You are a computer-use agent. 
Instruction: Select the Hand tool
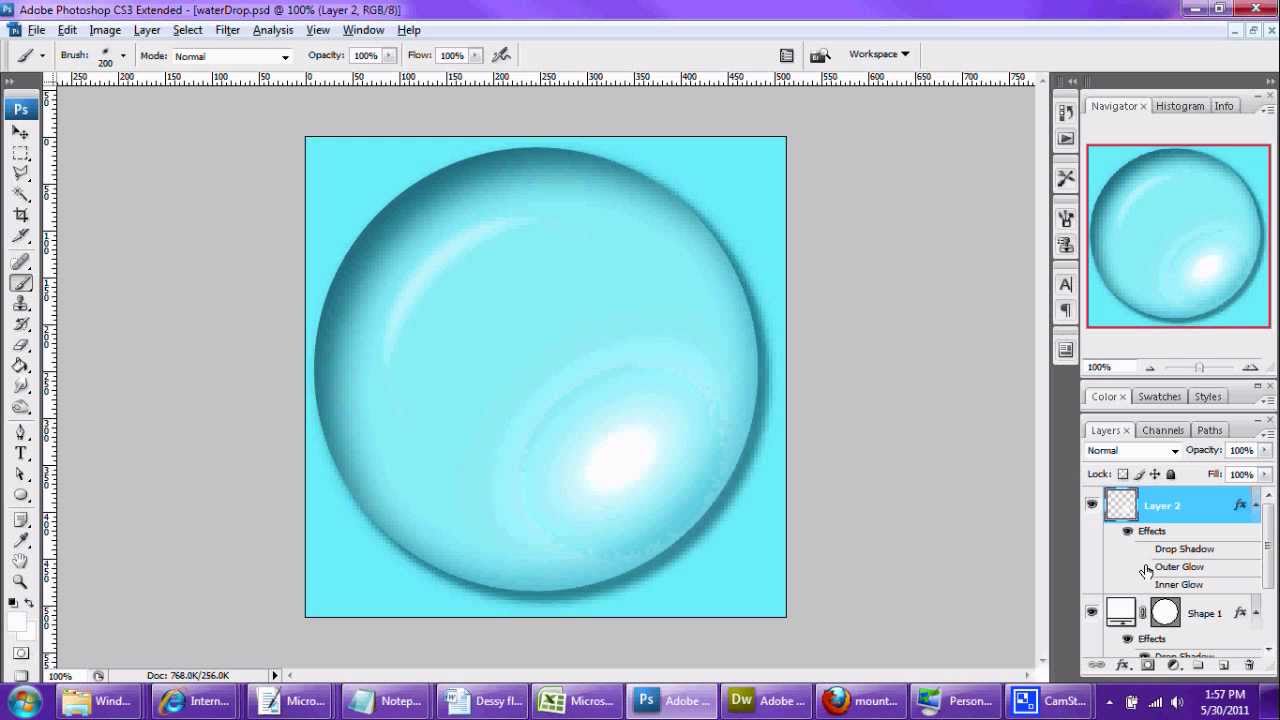click(20, 561)
